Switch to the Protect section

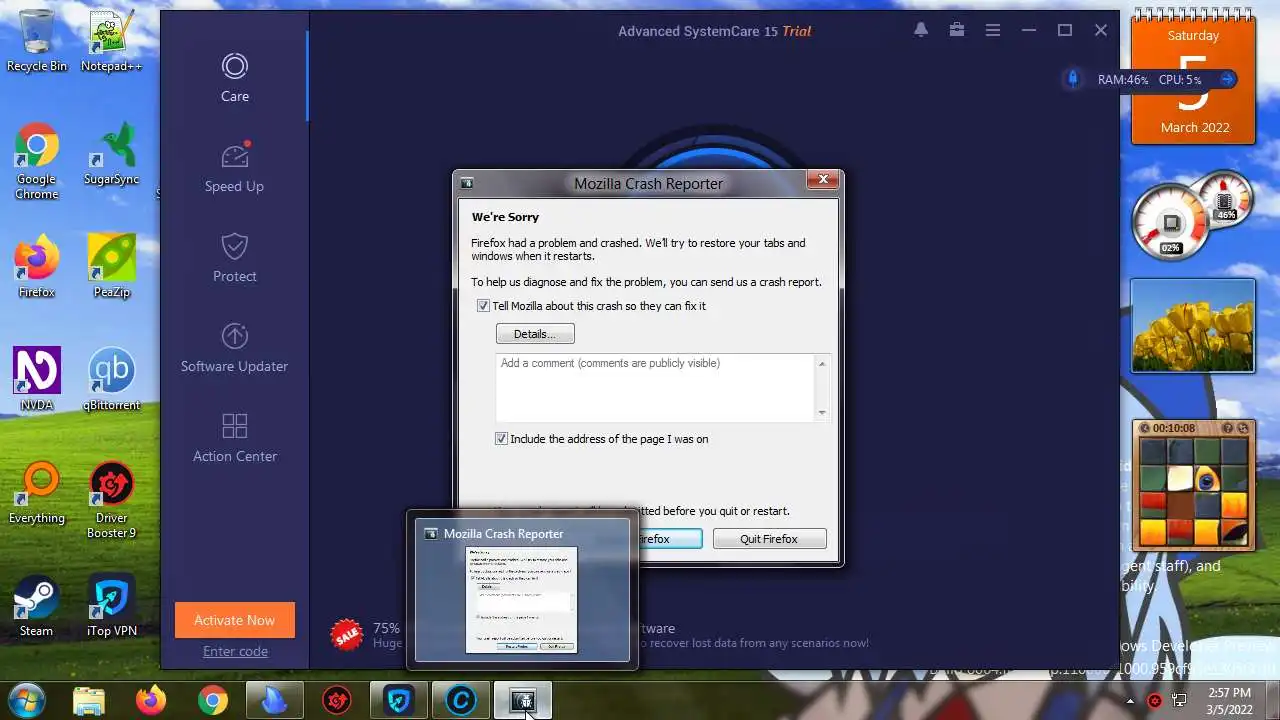pos(235,258)
